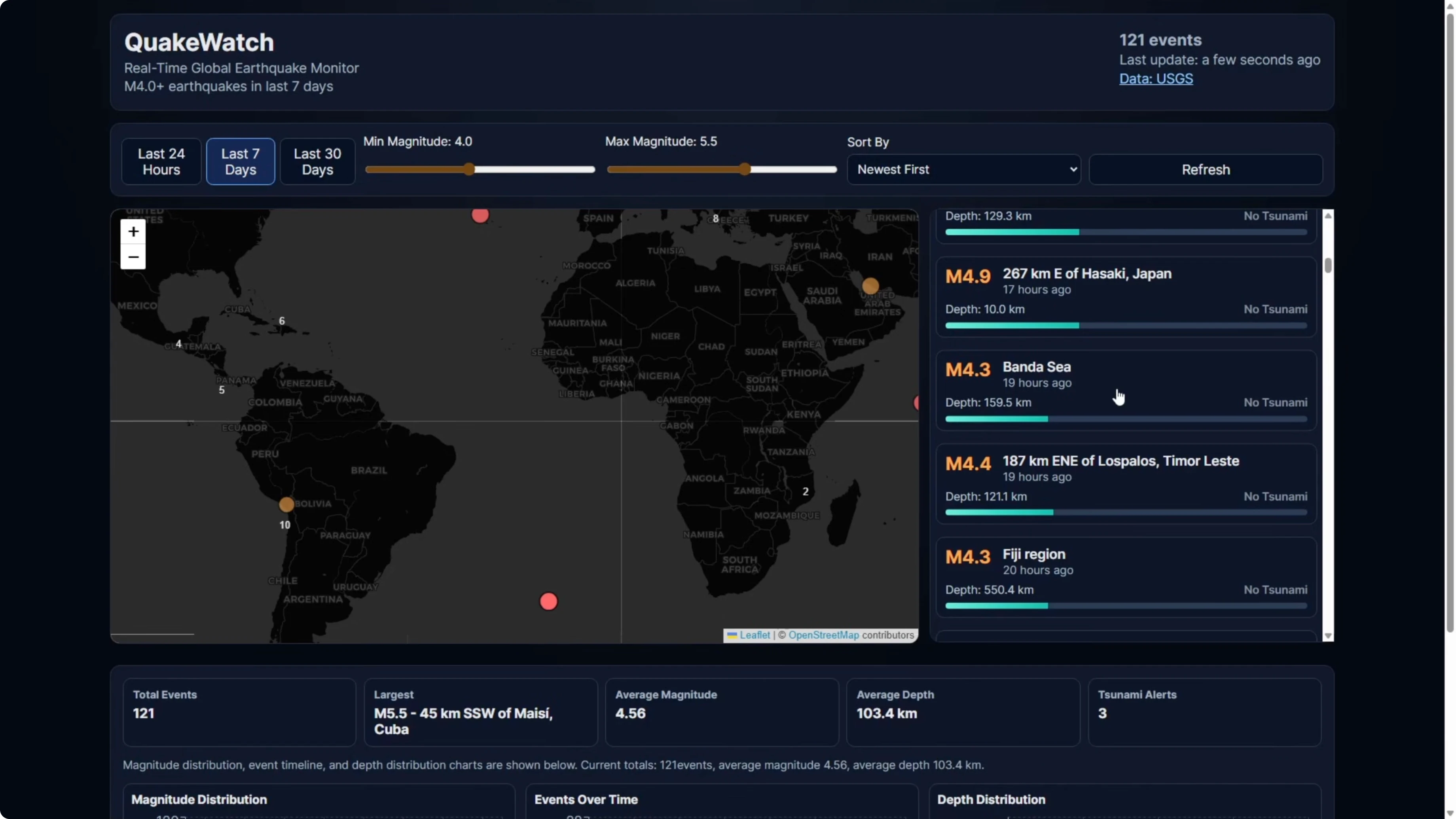
Task: Open cluster marker 2 near Mozambique
Action: (806, 492)
